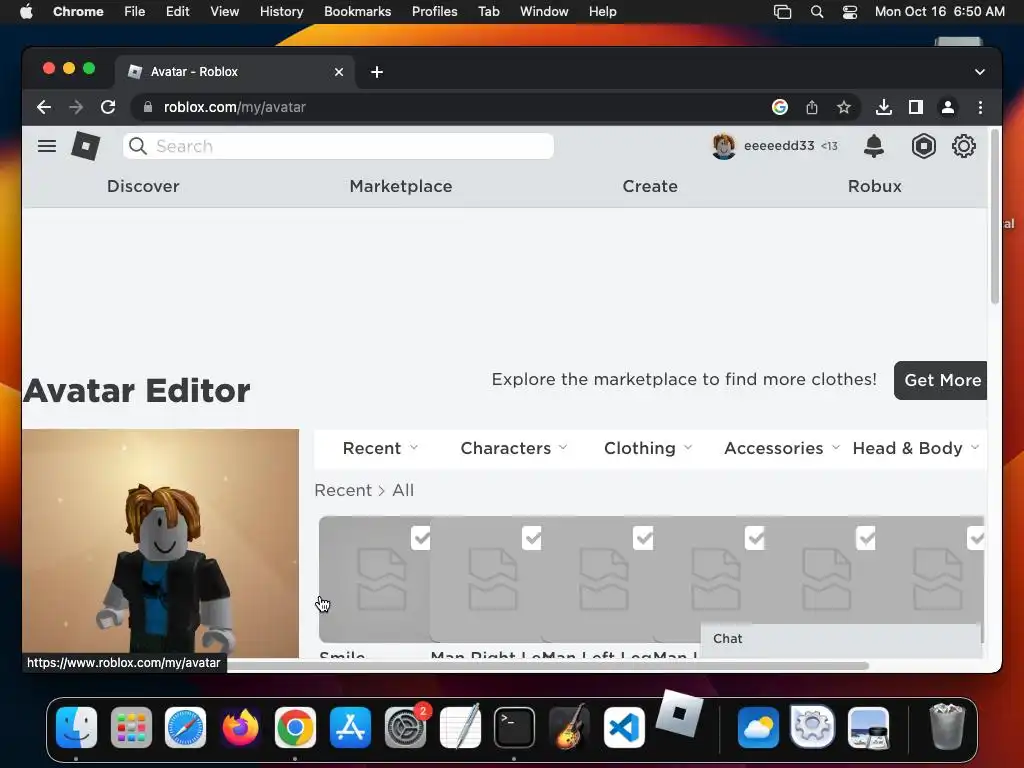
Task: Open GarageBand from the dock
Action: click(x=569, y=727)
